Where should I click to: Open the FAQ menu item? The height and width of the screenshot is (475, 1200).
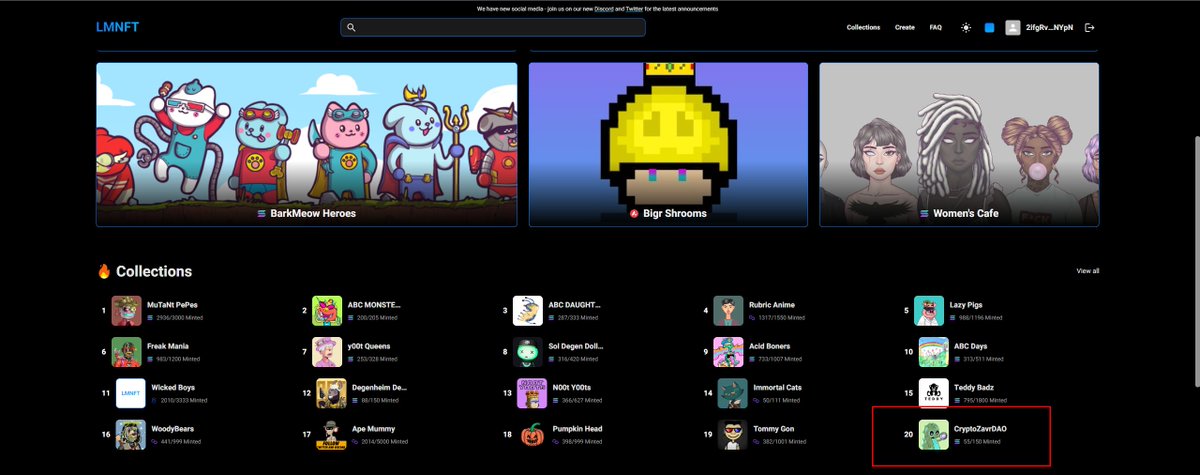(936, 28)
